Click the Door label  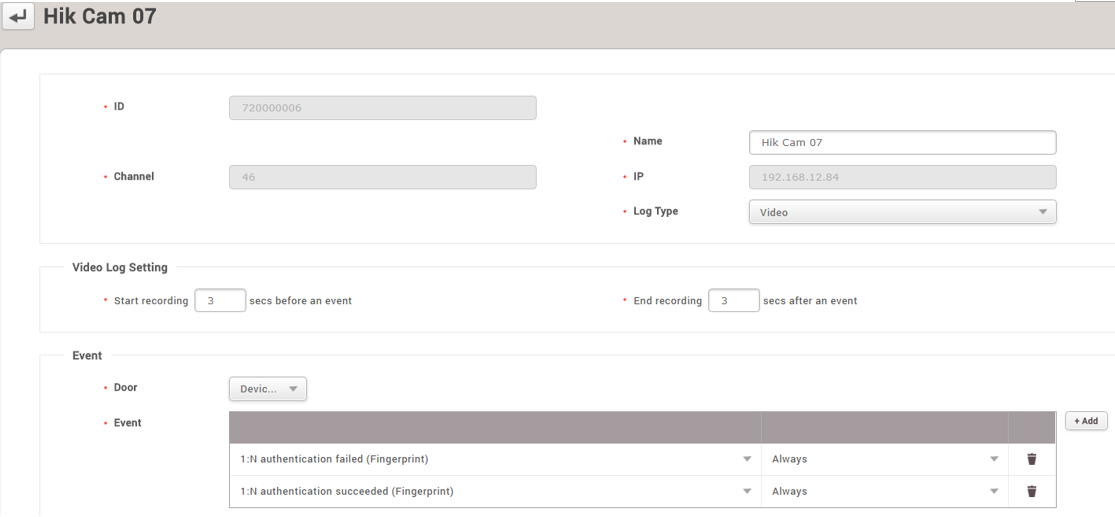click(x=125, y=388)
